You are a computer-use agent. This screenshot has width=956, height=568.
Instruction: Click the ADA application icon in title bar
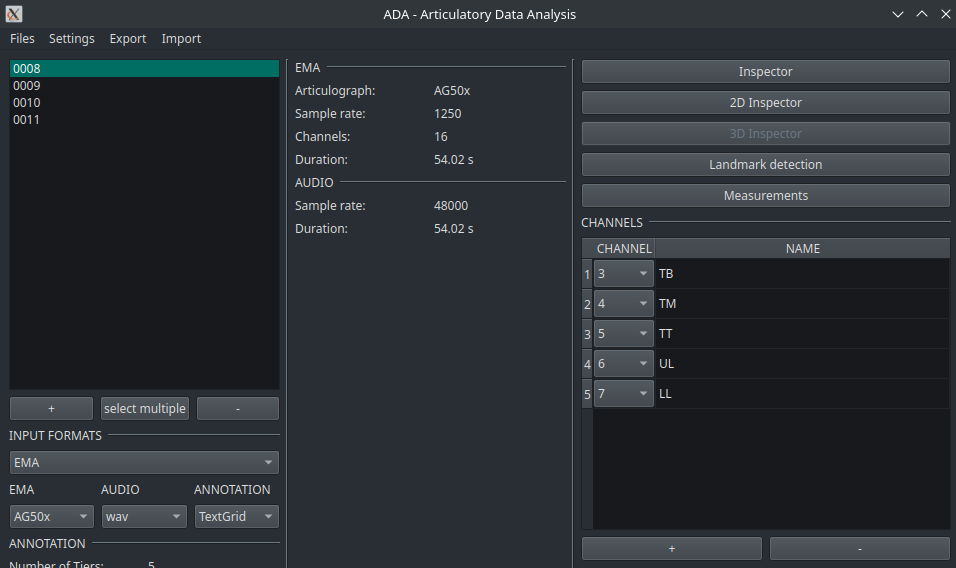(x=14, y=14)
